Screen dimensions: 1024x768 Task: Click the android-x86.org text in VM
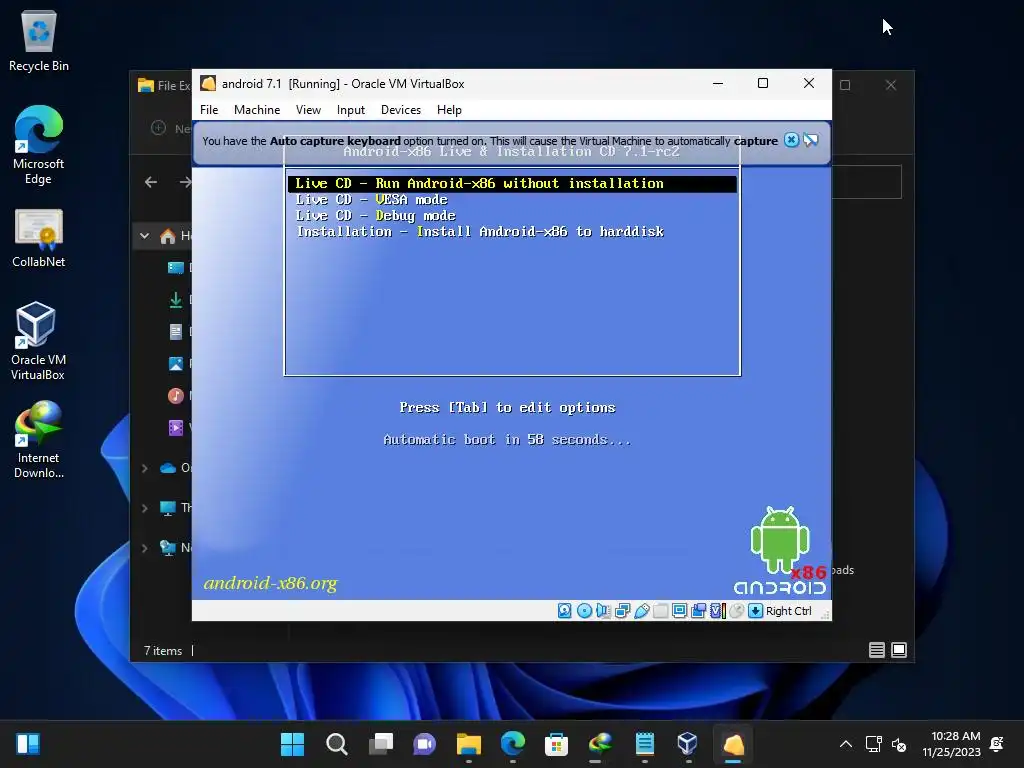tap(270, 583)
